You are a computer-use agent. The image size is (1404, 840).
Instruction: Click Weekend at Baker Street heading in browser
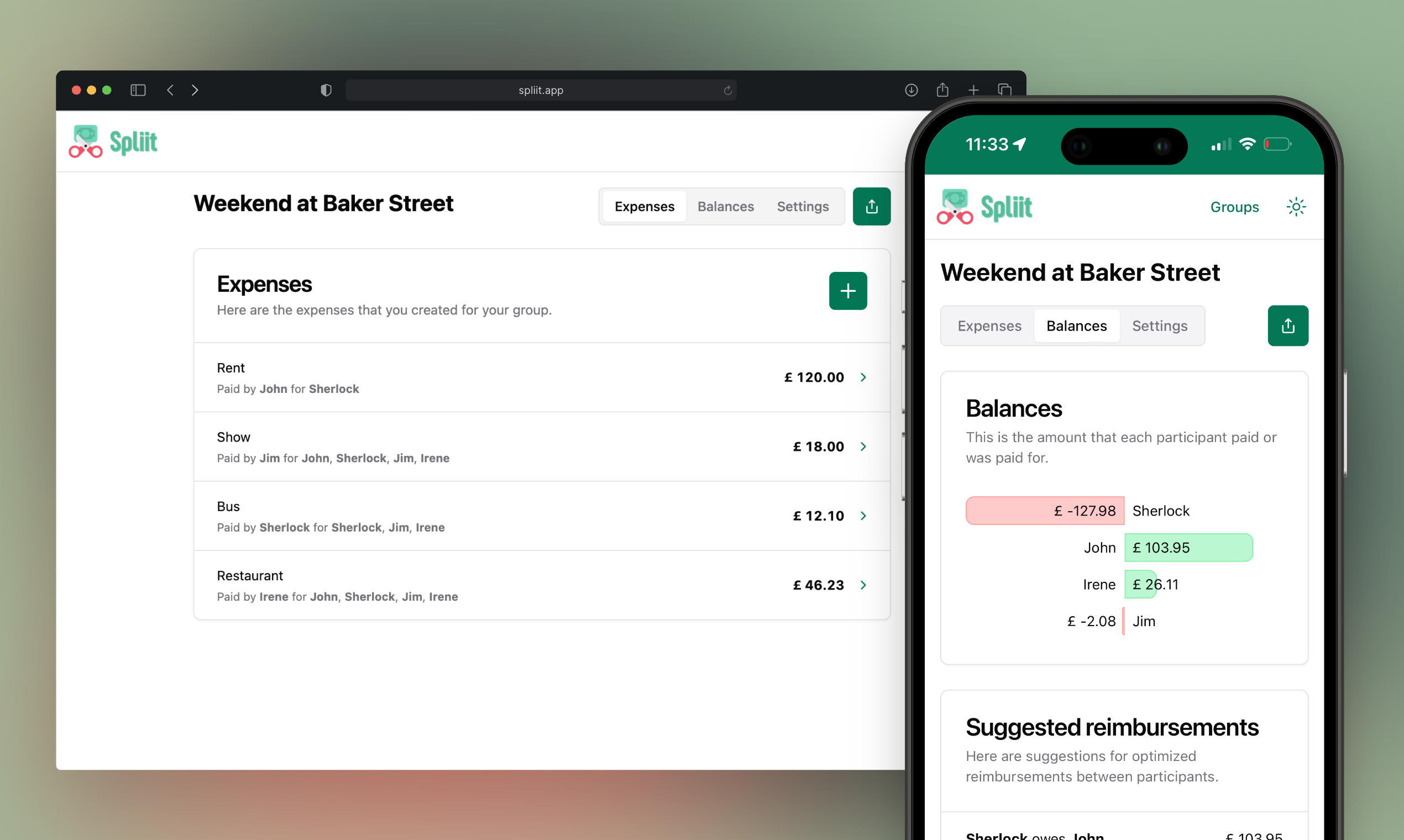[x=323, y=203]
